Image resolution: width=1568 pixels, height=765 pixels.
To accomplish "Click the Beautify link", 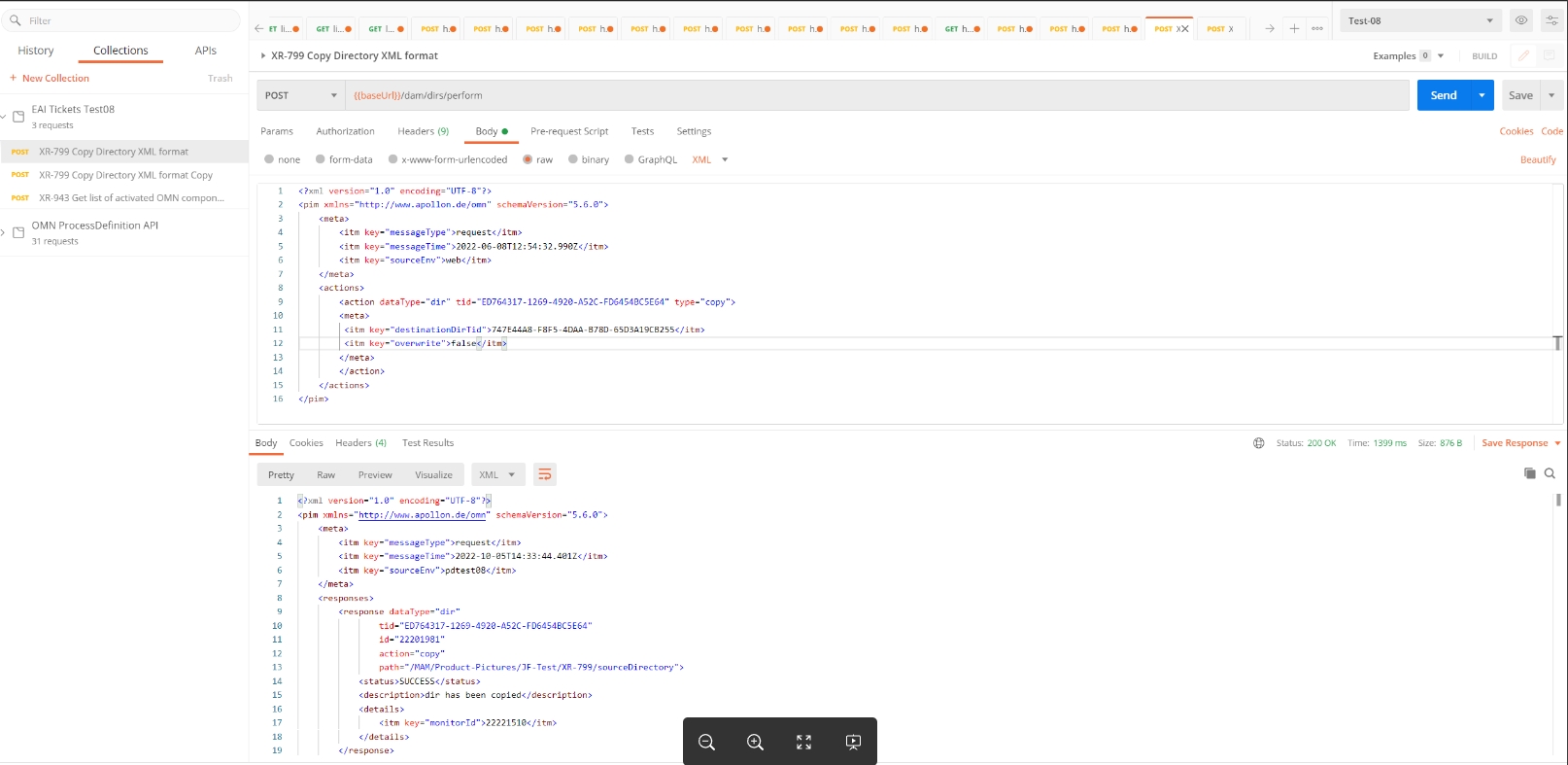I will tap(1538, 159).
